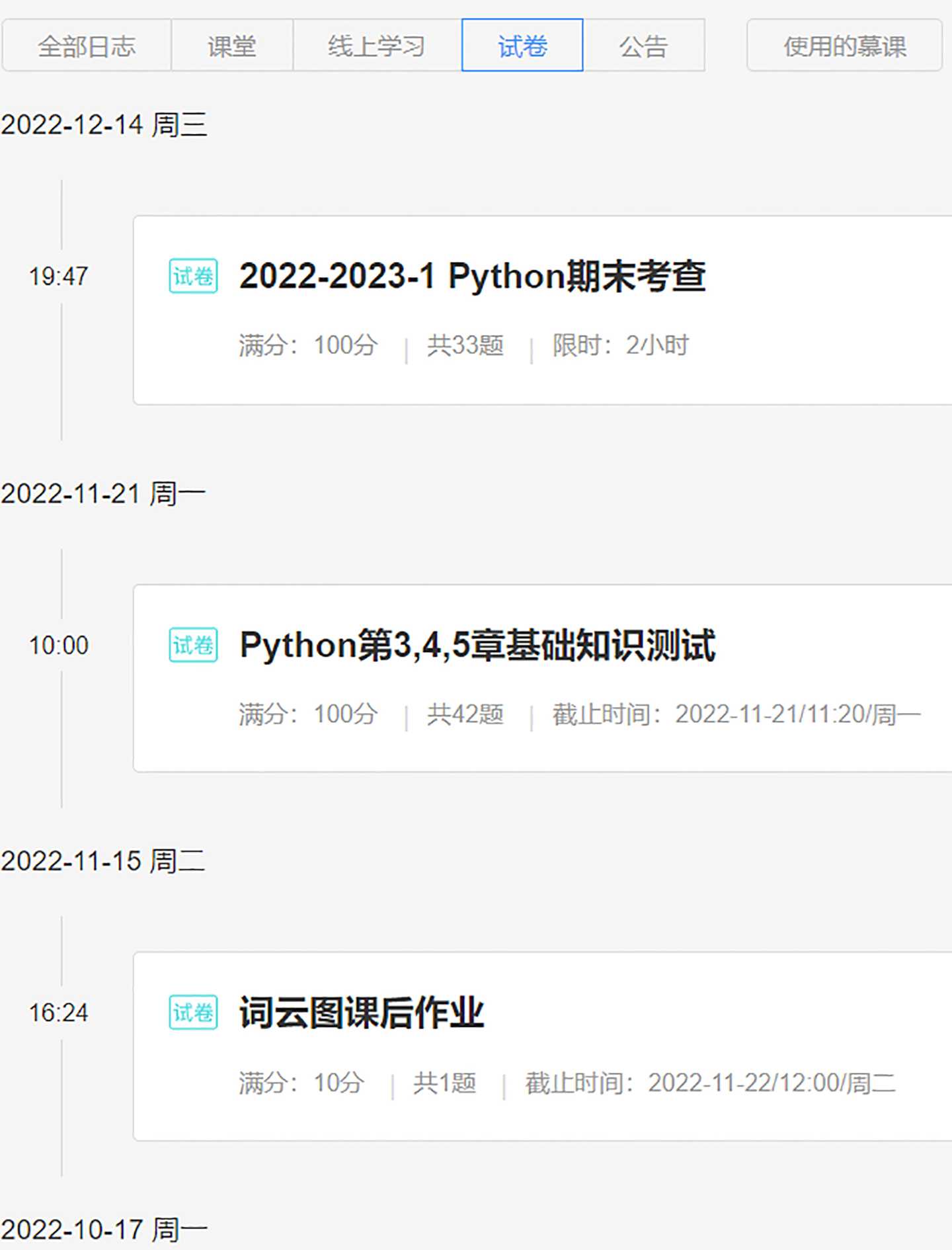The height and width of the screenshot is (1250, 952).
Task: Open the 2022-2023-1 Python期末考查 exam
Action: pyautogui.click(x=472, y=276)
